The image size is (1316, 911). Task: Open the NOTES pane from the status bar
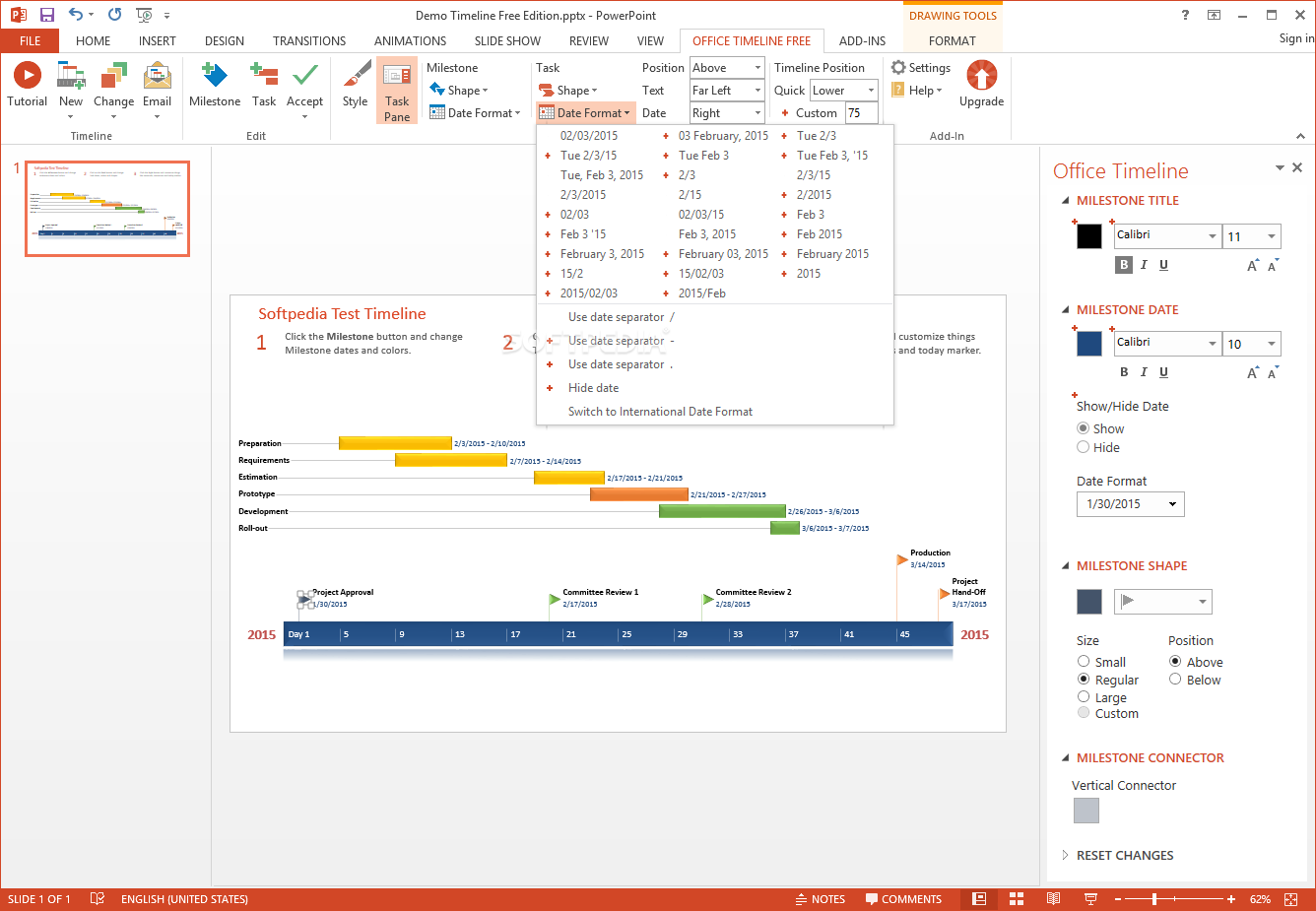click(x=820, y=899)
